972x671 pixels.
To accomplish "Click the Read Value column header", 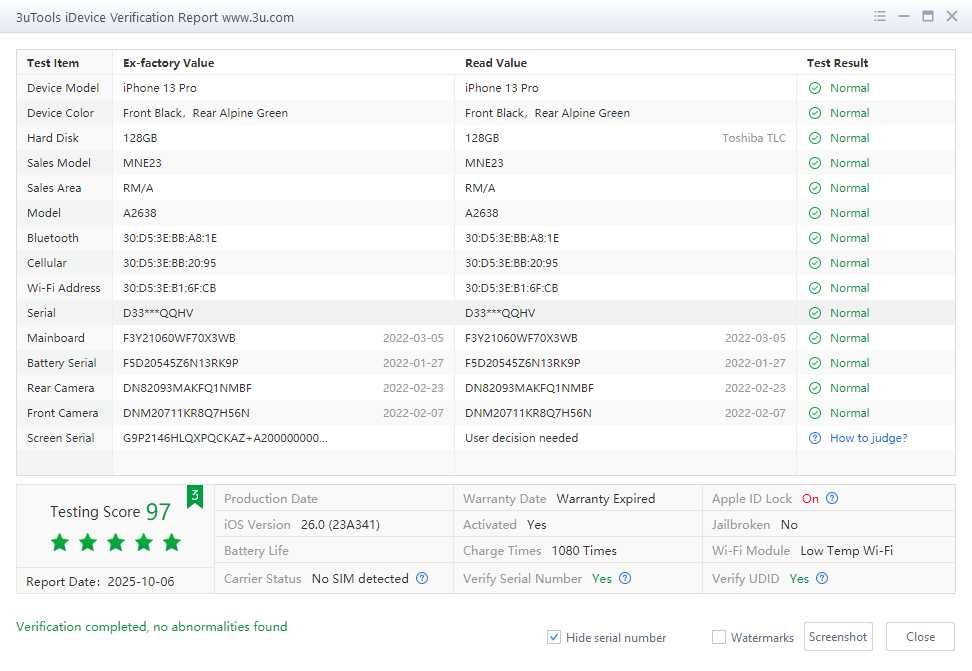I will coord(496,63).
